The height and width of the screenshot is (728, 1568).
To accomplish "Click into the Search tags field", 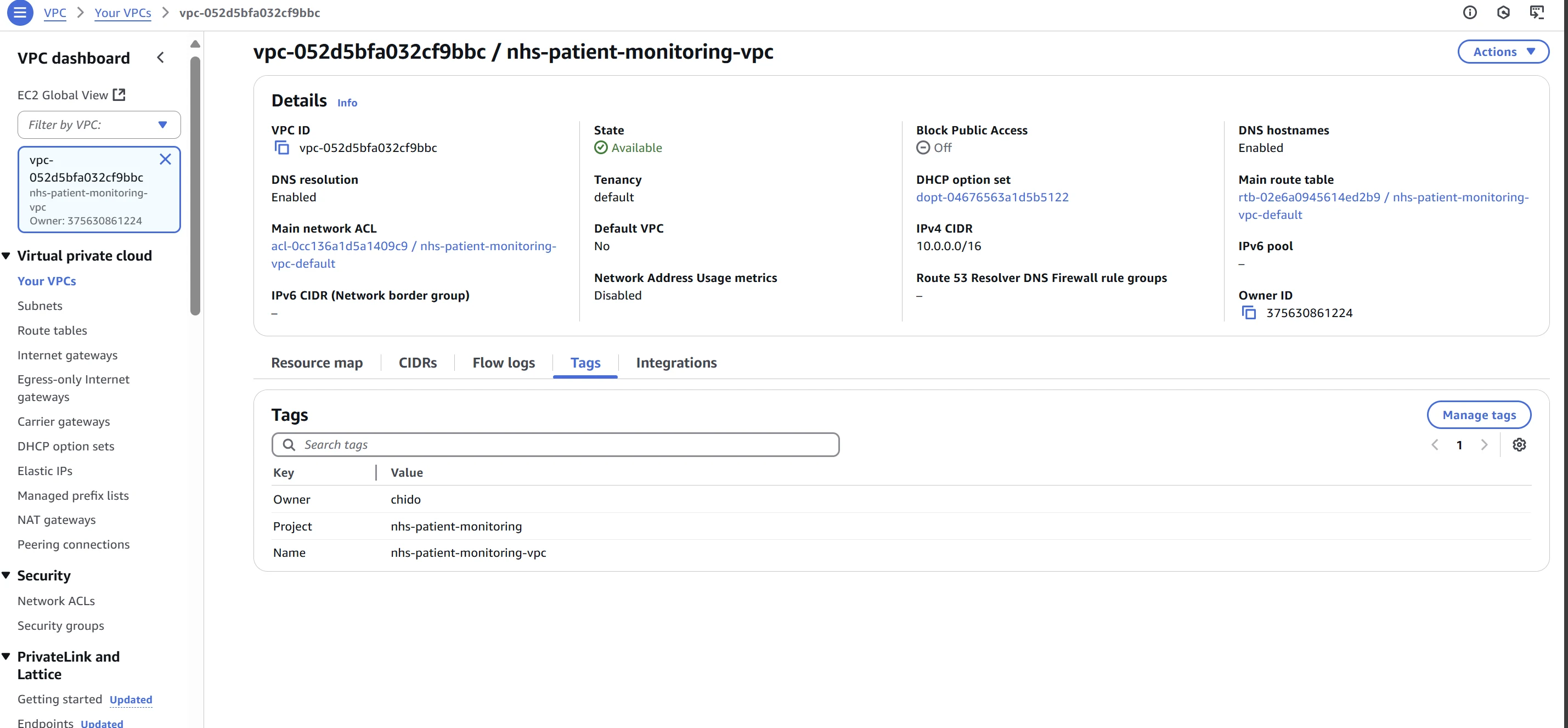I will 555,445.
